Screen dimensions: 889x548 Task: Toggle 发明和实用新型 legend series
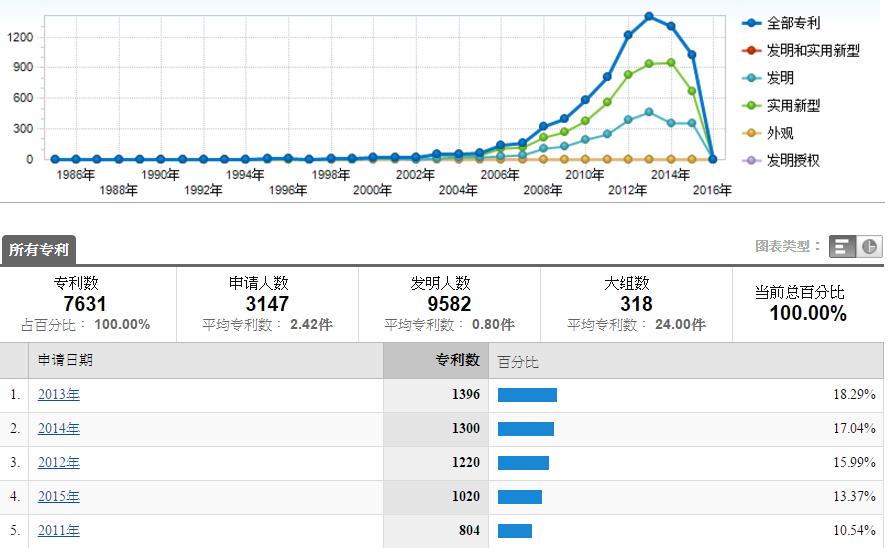pyautogui.click(x=801, y=50)
